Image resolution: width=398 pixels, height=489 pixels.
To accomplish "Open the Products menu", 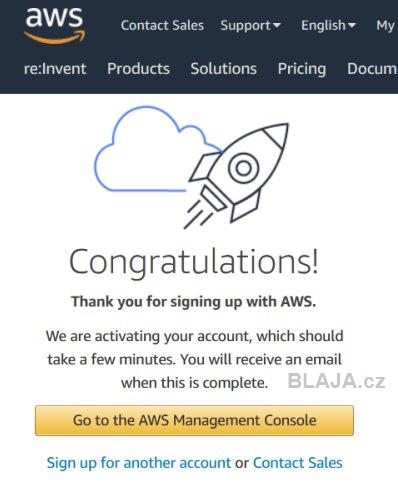I will (138, 69).
